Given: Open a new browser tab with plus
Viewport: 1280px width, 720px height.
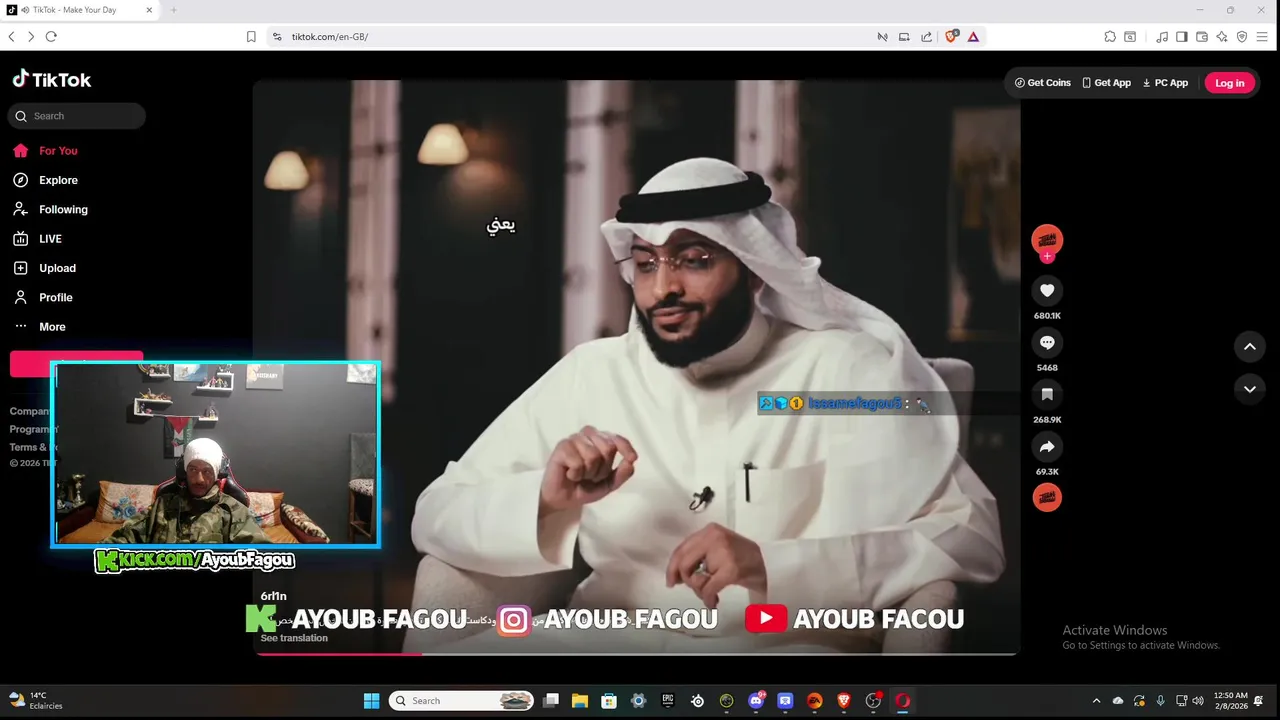Looking at the screenshot, I should 173,10.
